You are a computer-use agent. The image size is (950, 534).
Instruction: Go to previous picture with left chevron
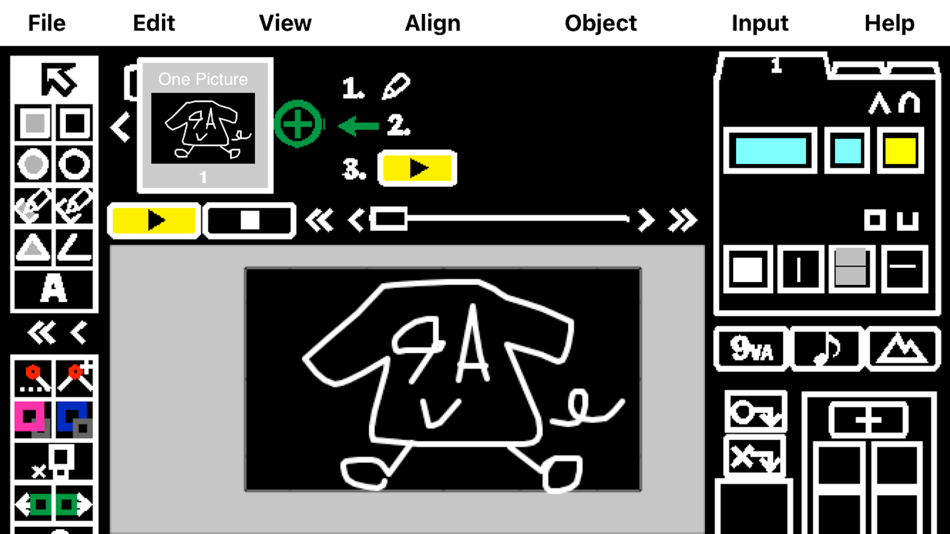[120, 127]
